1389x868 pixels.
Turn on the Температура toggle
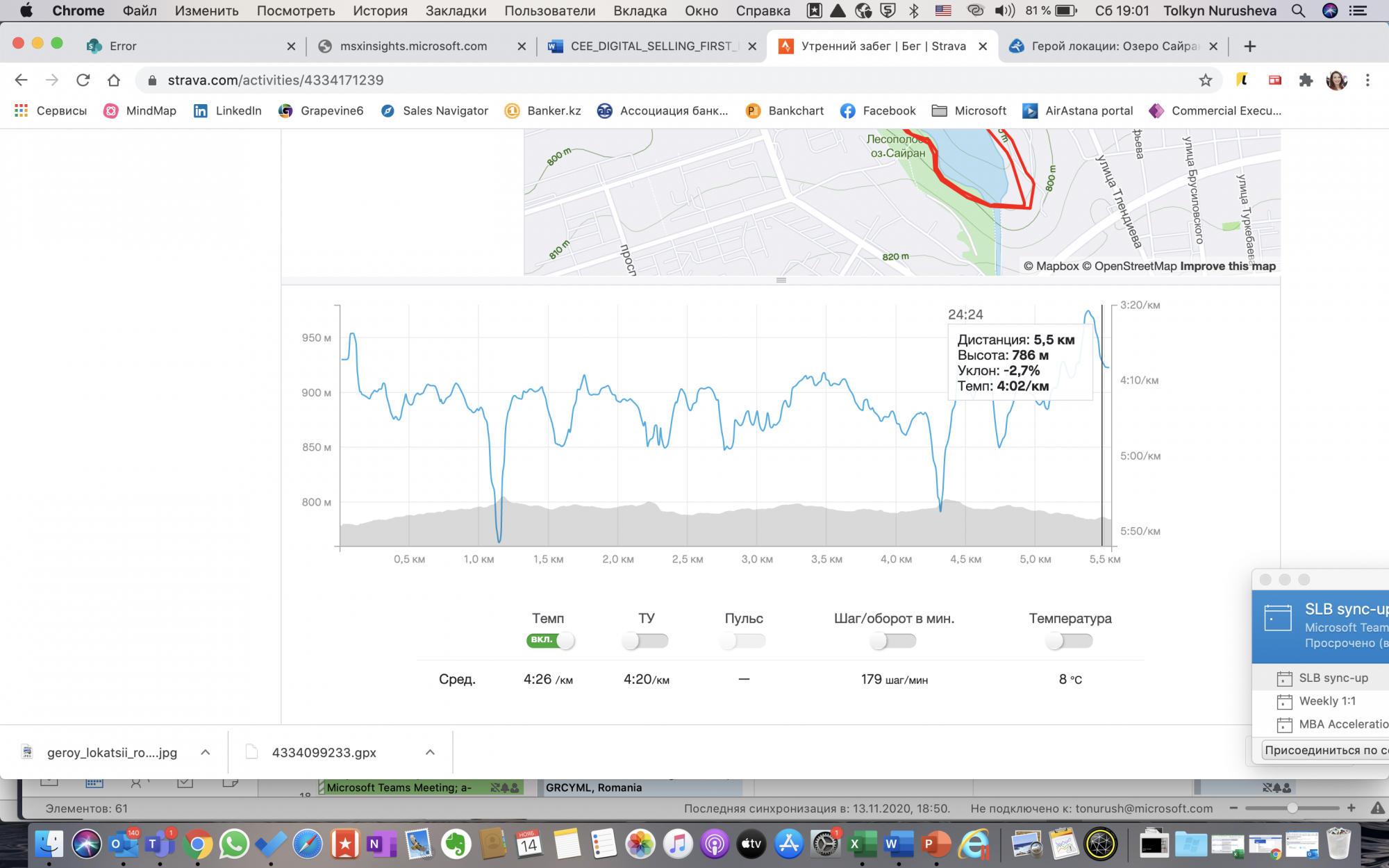pos(1070,640)
